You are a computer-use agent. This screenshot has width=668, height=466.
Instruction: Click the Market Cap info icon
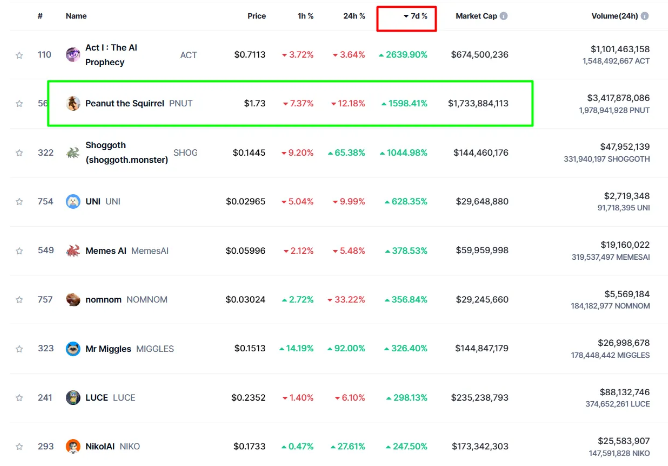tap(504, 16)
